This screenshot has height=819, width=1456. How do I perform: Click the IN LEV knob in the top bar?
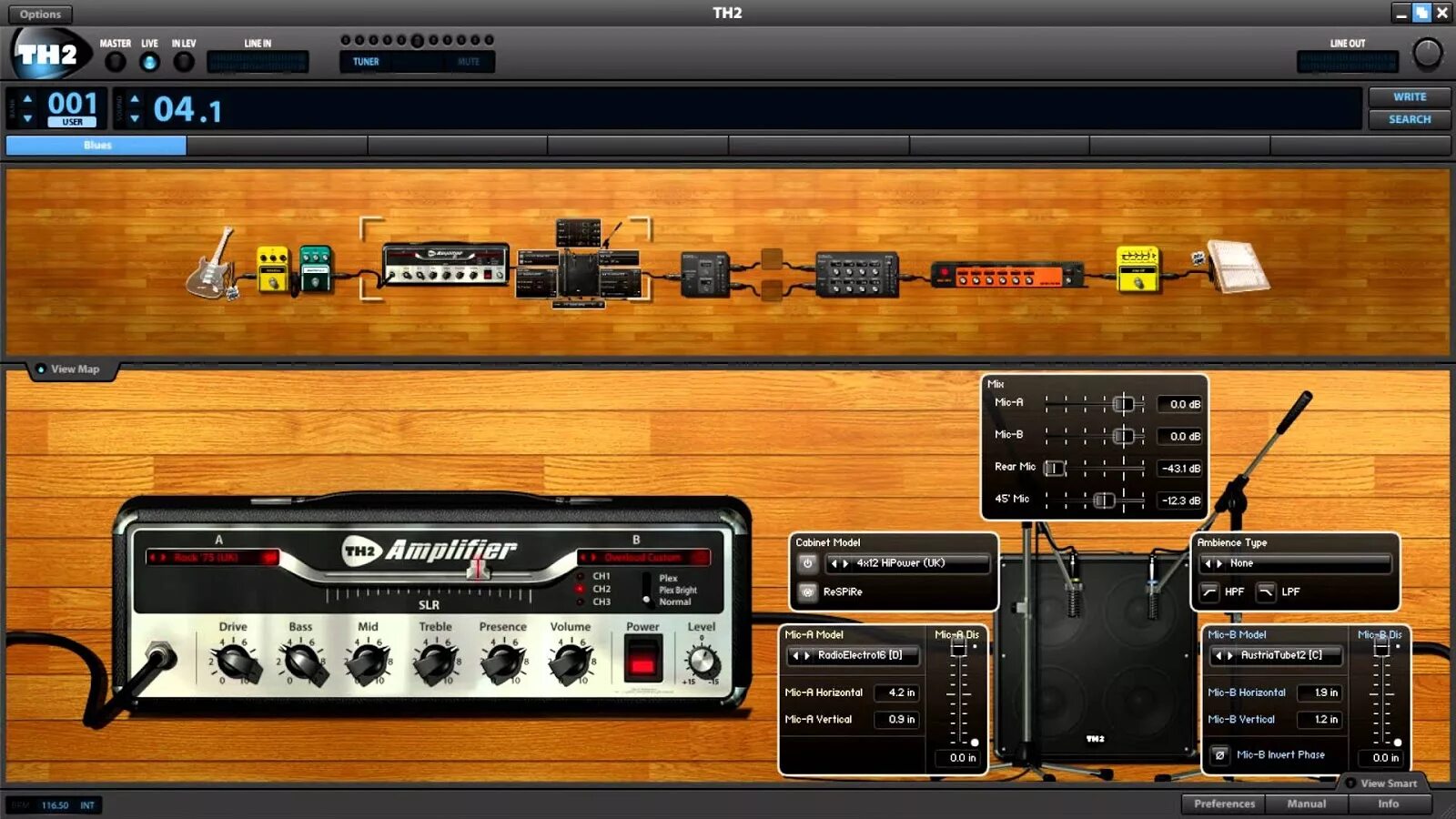click(184, 62)
